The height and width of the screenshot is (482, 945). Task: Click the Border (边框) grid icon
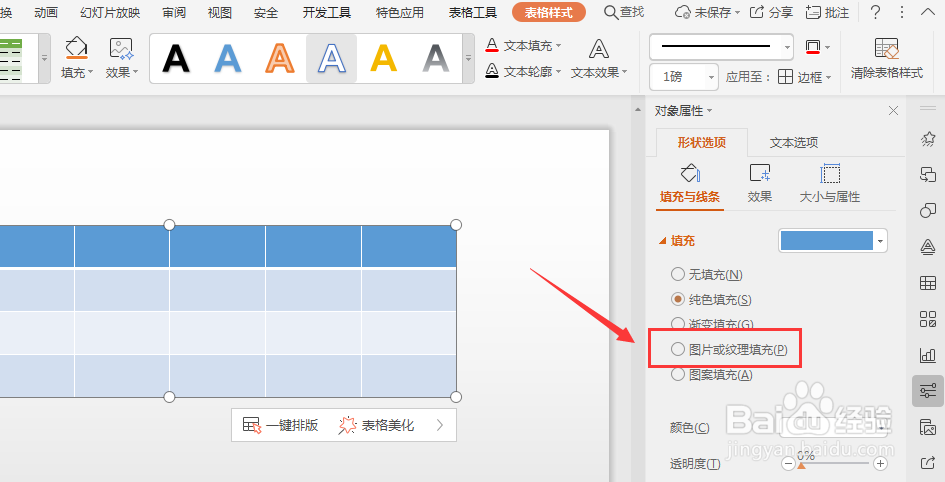[785, 77]
